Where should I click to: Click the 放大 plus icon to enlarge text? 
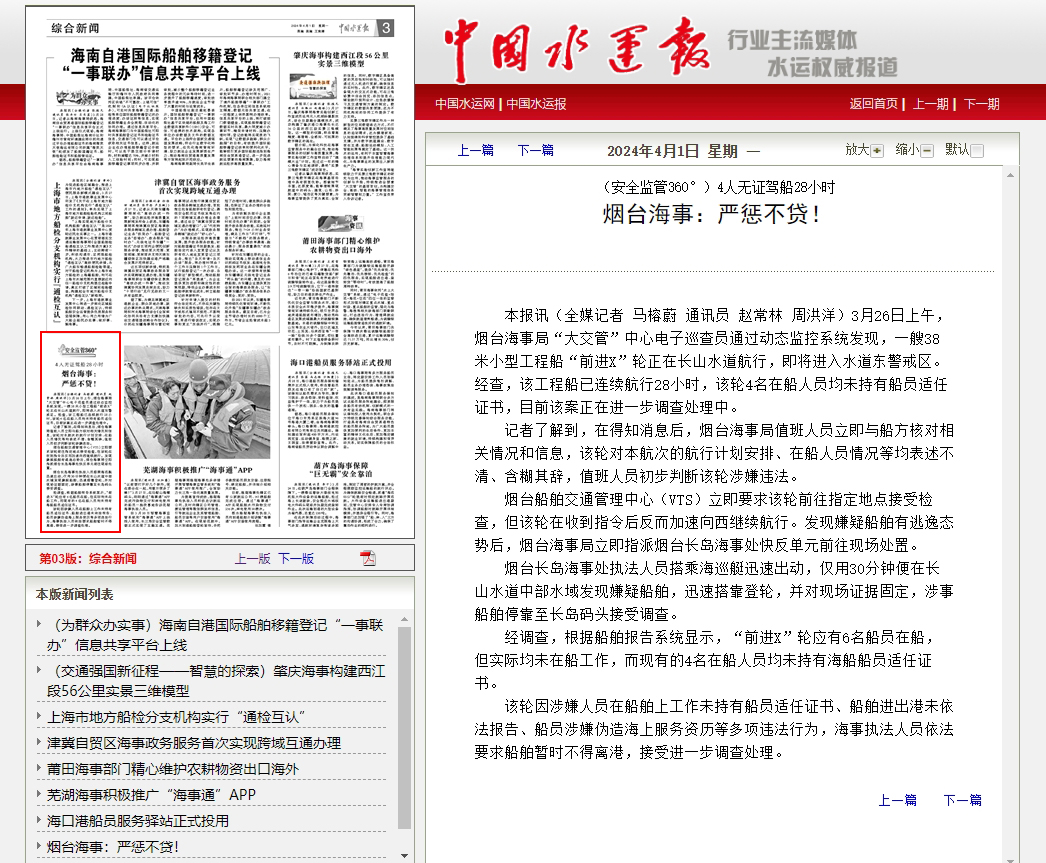[x=877, y=151]
